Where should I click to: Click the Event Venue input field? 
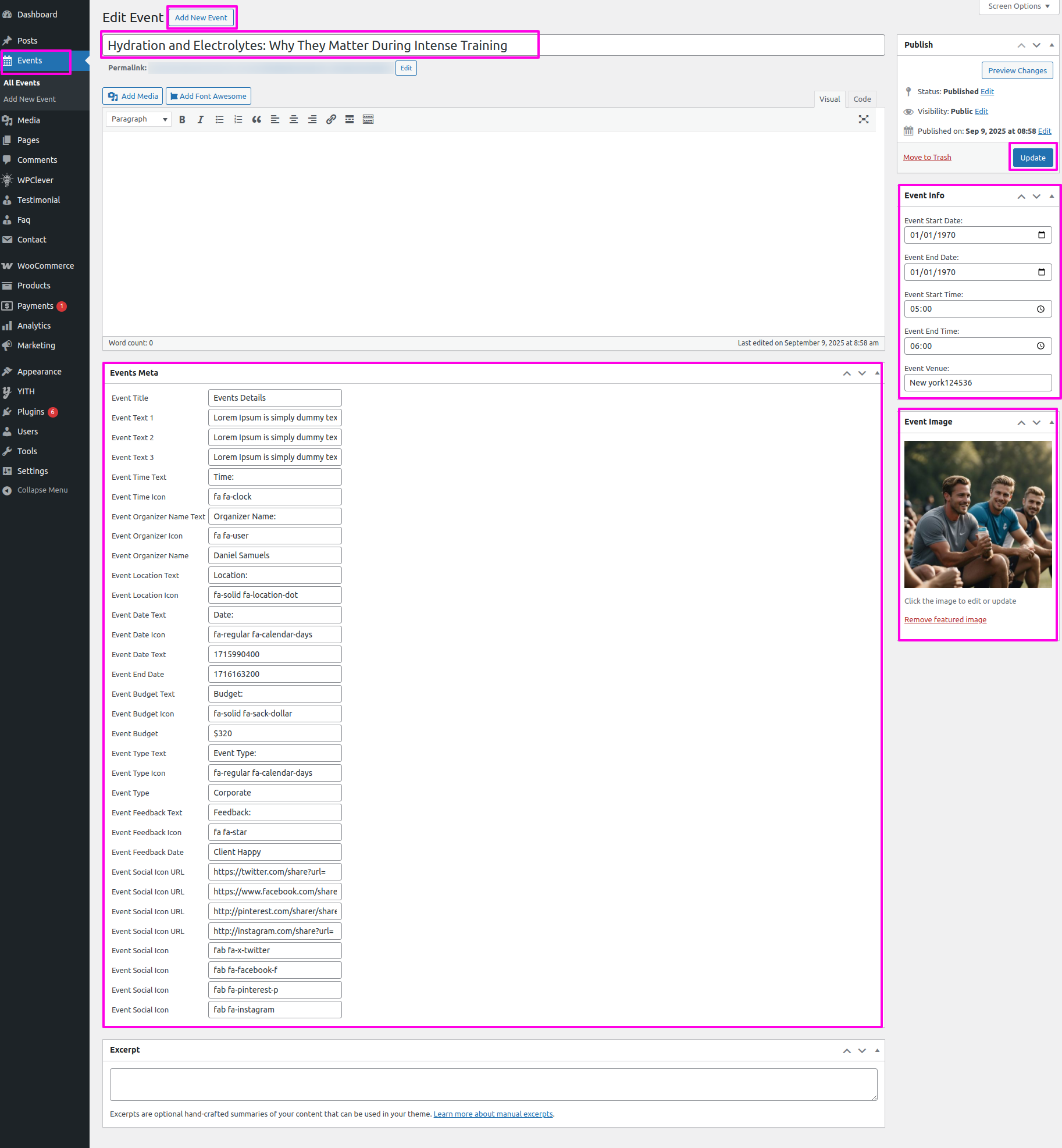pos(977,383)
